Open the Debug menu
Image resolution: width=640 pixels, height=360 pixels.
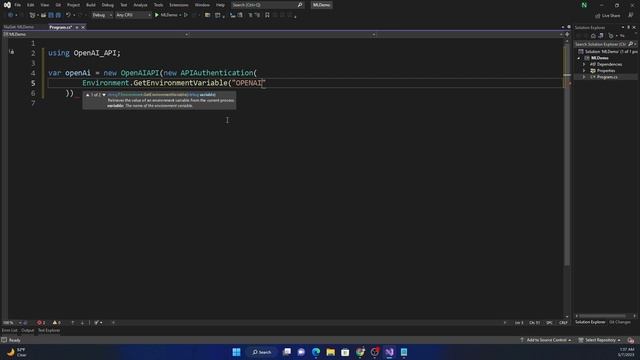tap(108, 5)
